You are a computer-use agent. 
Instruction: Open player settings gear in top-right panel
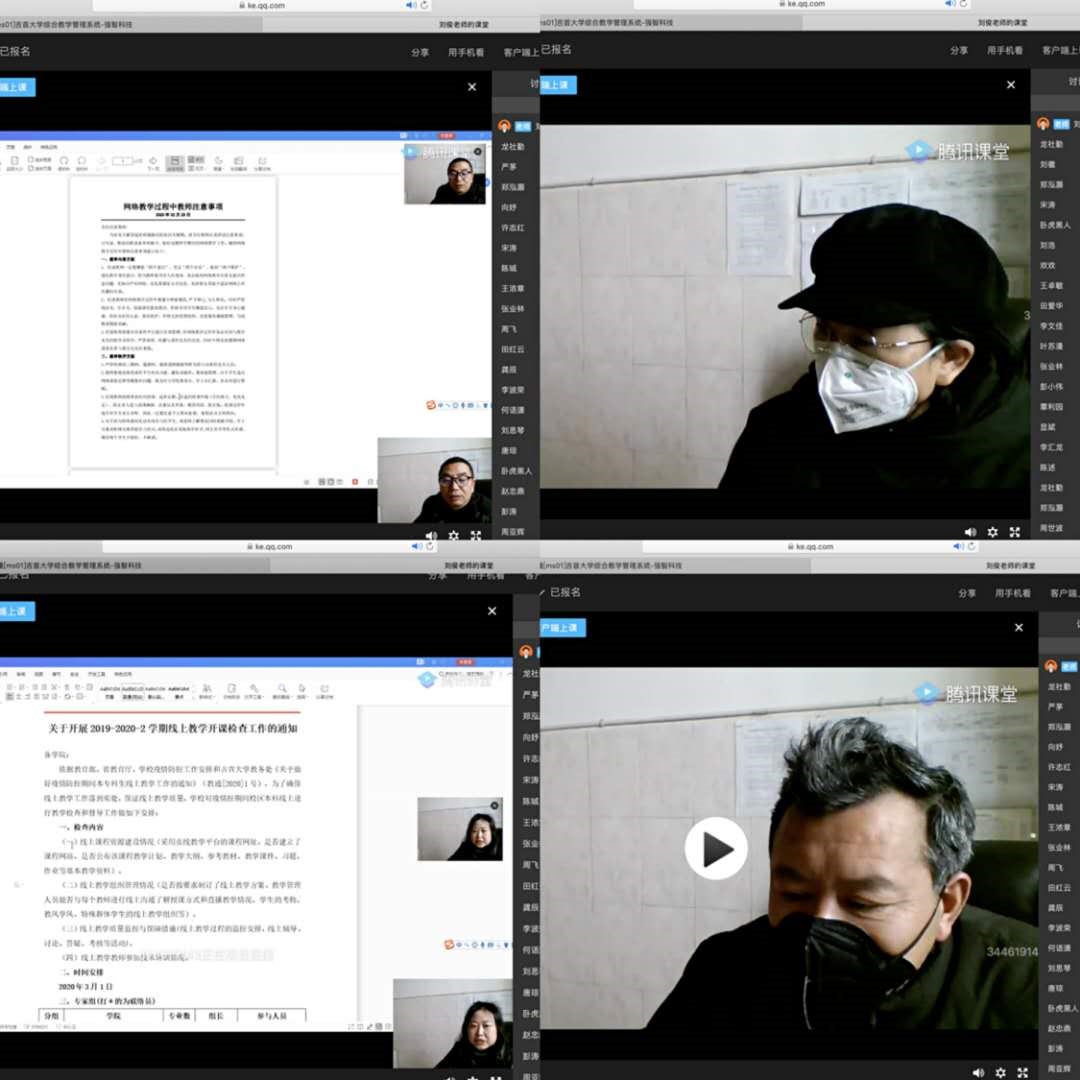coord(992,532)
